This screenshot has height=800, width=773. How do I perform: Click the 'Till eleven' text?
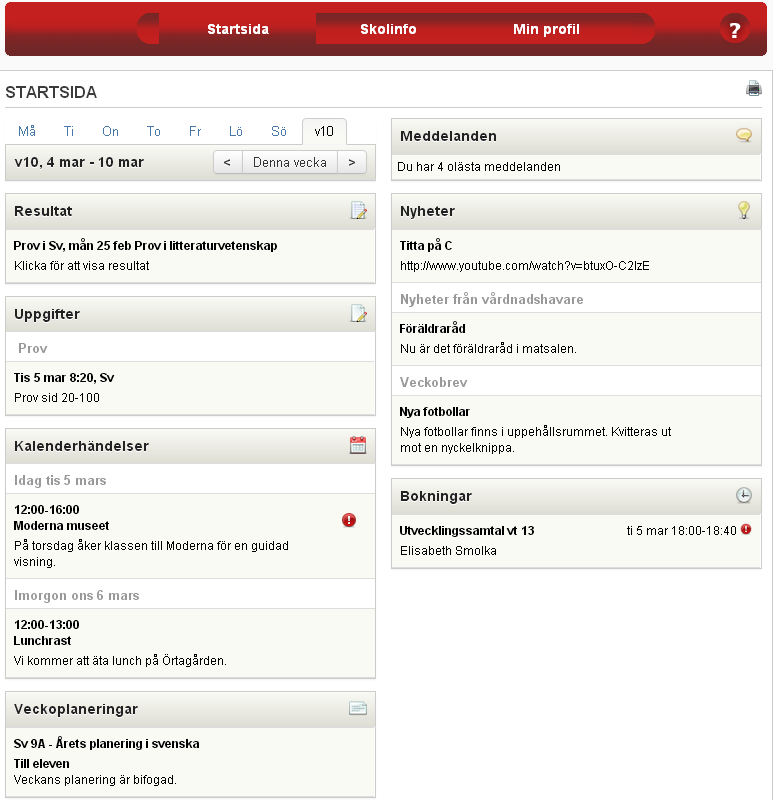click(x=41, y=764)
